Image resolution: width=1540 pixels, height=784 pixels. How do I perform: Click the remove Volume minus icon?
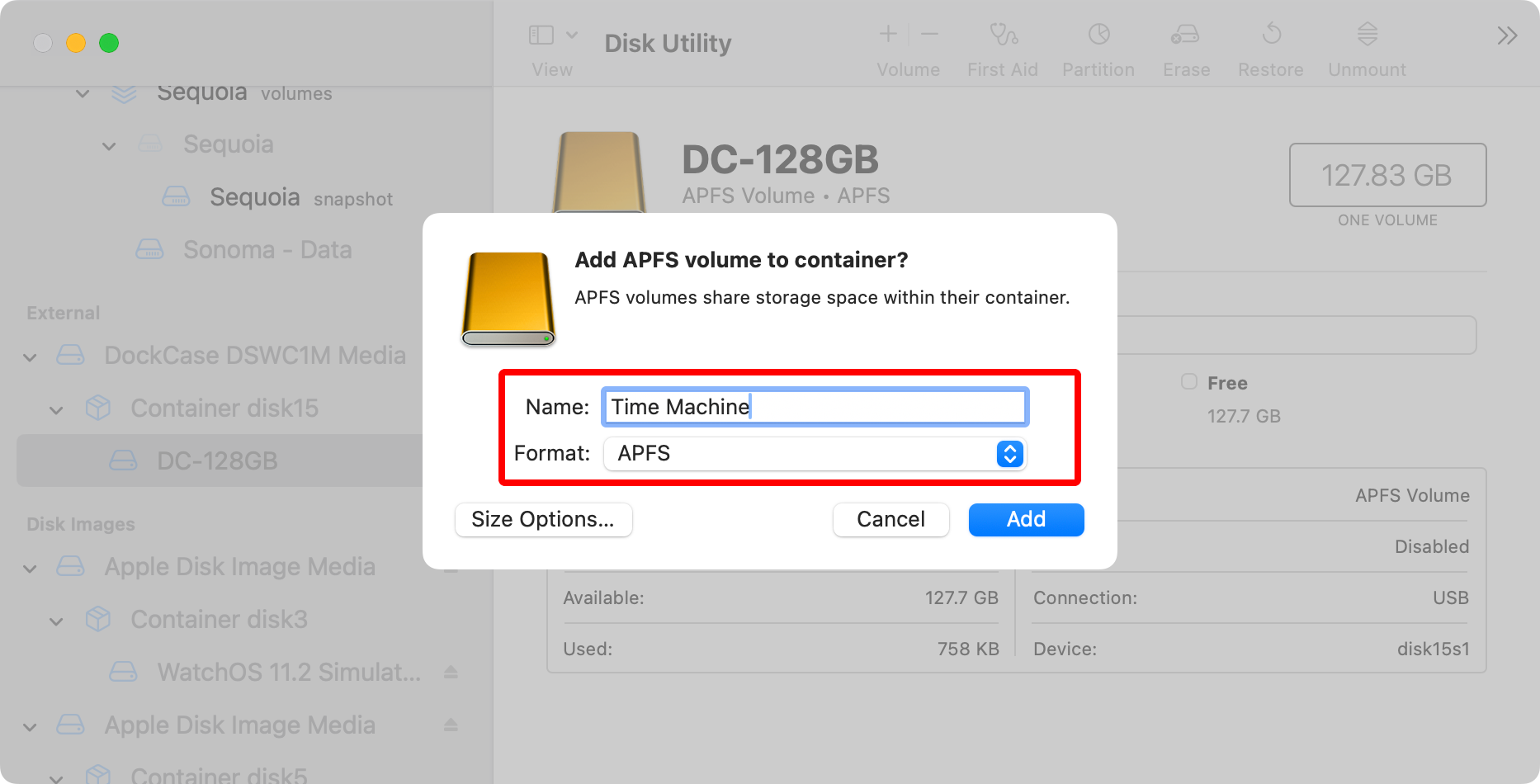929,34
